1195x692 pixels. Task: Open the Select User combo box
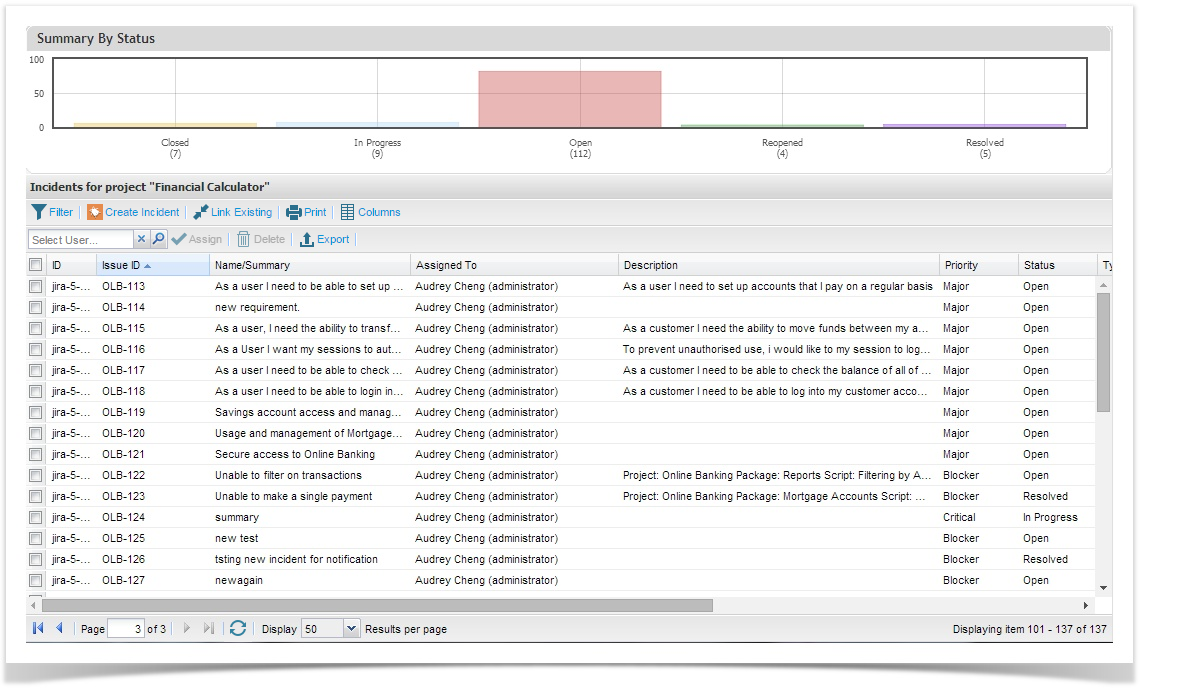[80, 240]
